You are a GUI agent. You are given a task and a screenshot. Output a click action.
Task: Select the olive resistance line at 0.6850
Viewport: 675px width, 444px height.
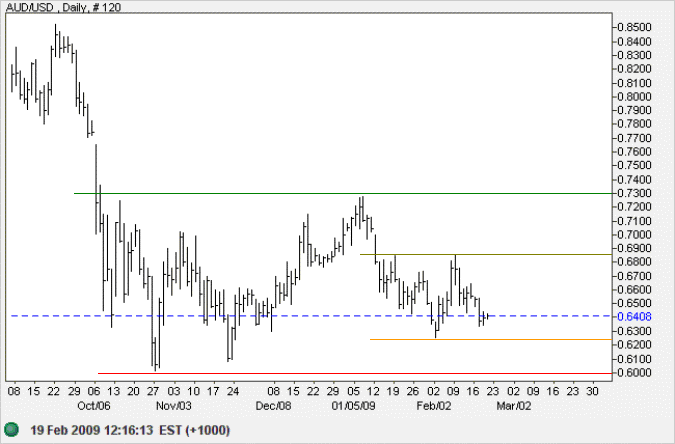(x=486, y=255)
